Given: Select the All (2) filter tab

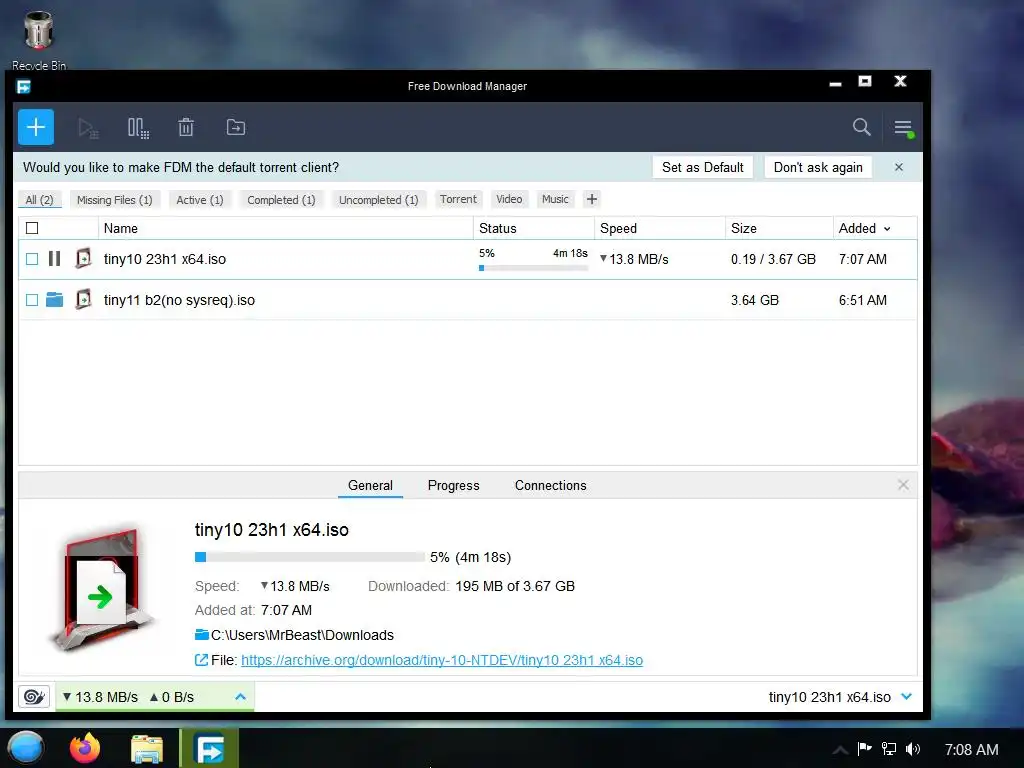Looking at the screenshot, I should point(39,200).
